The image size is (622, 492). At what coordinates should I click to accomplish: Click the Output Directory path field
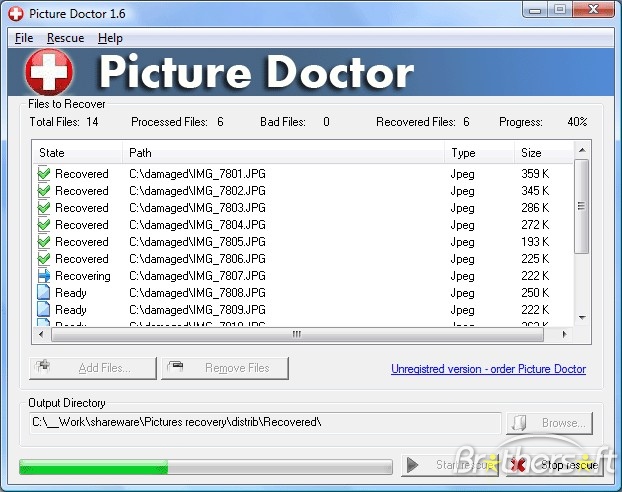pos(265,422)
